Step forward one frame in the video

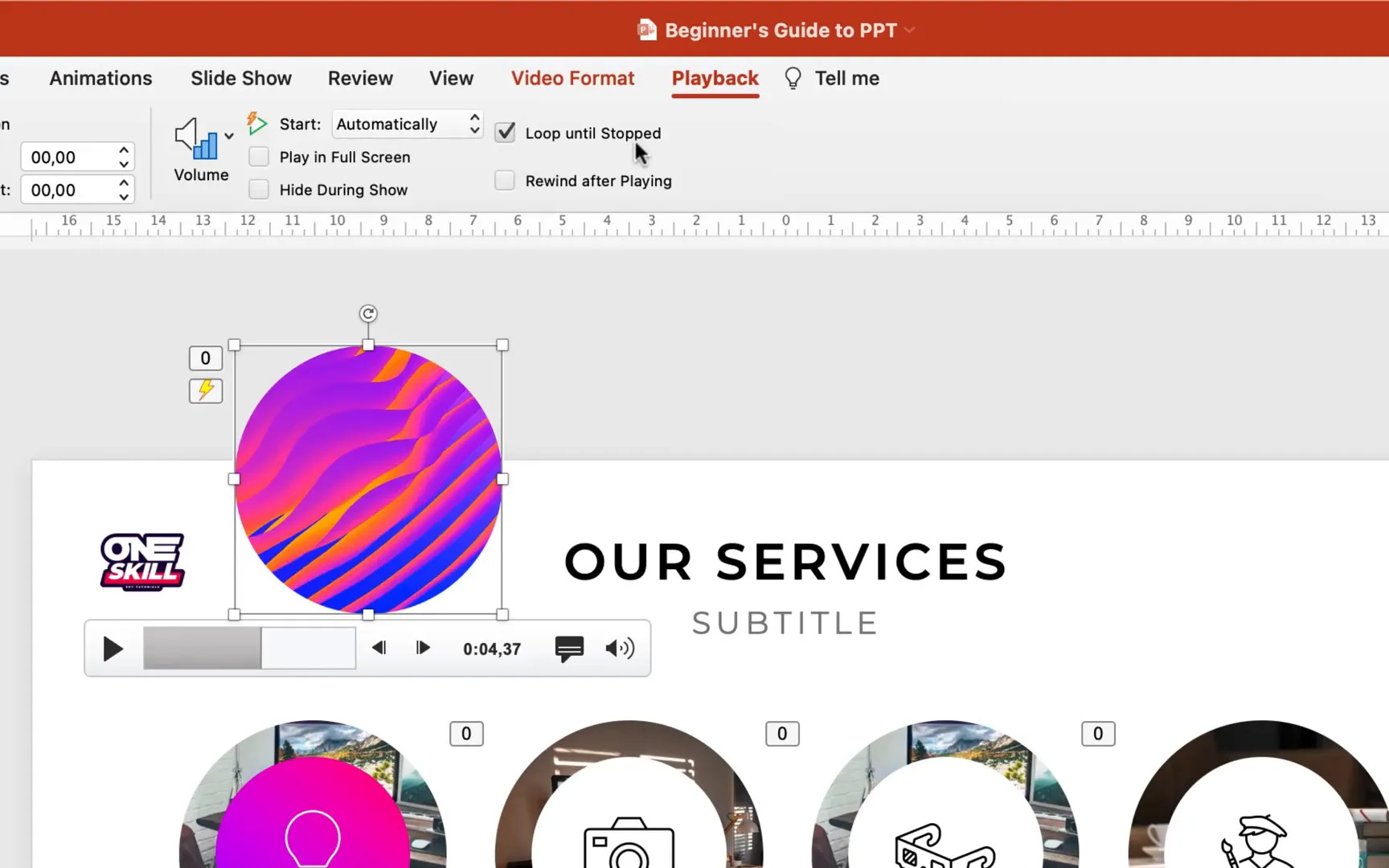[423, 648]
